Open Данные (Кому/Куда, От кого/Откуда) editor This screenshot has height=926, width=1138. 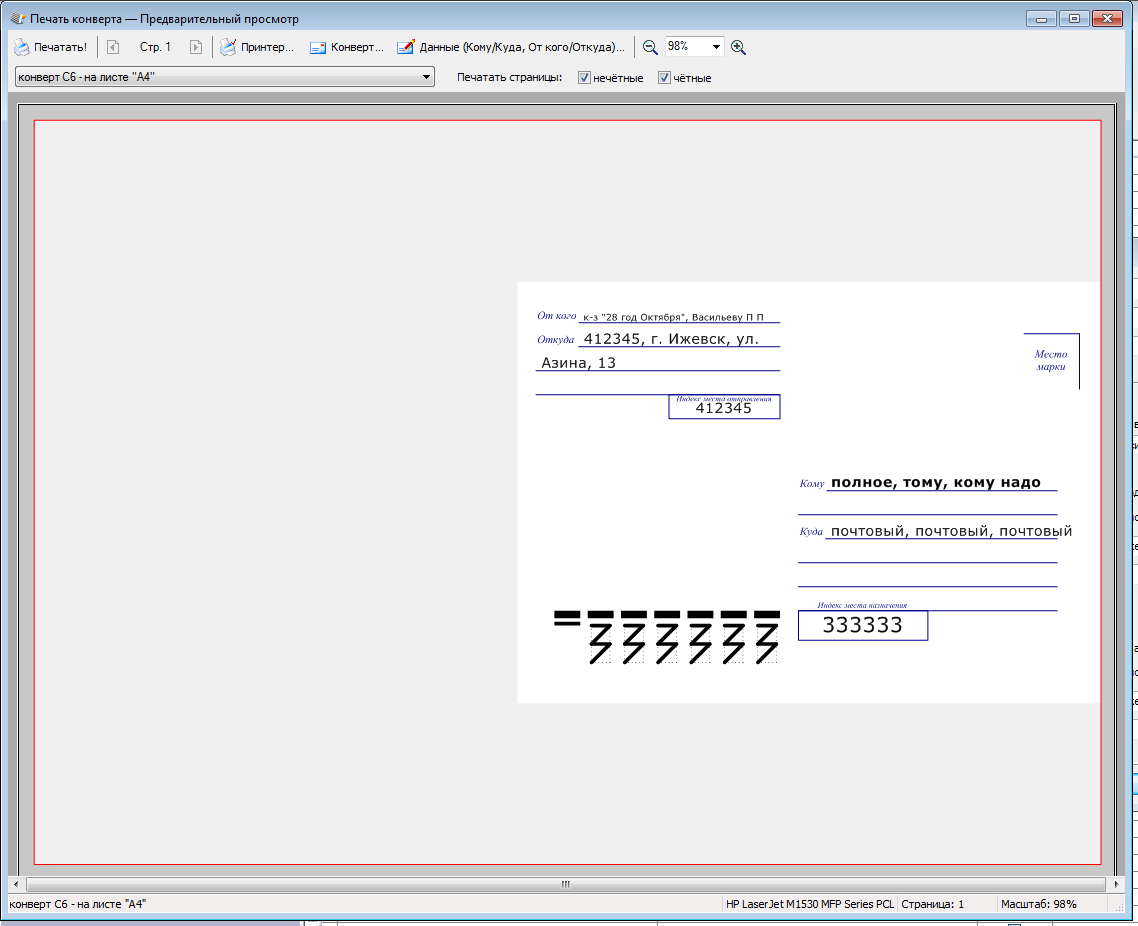[512, 47]
